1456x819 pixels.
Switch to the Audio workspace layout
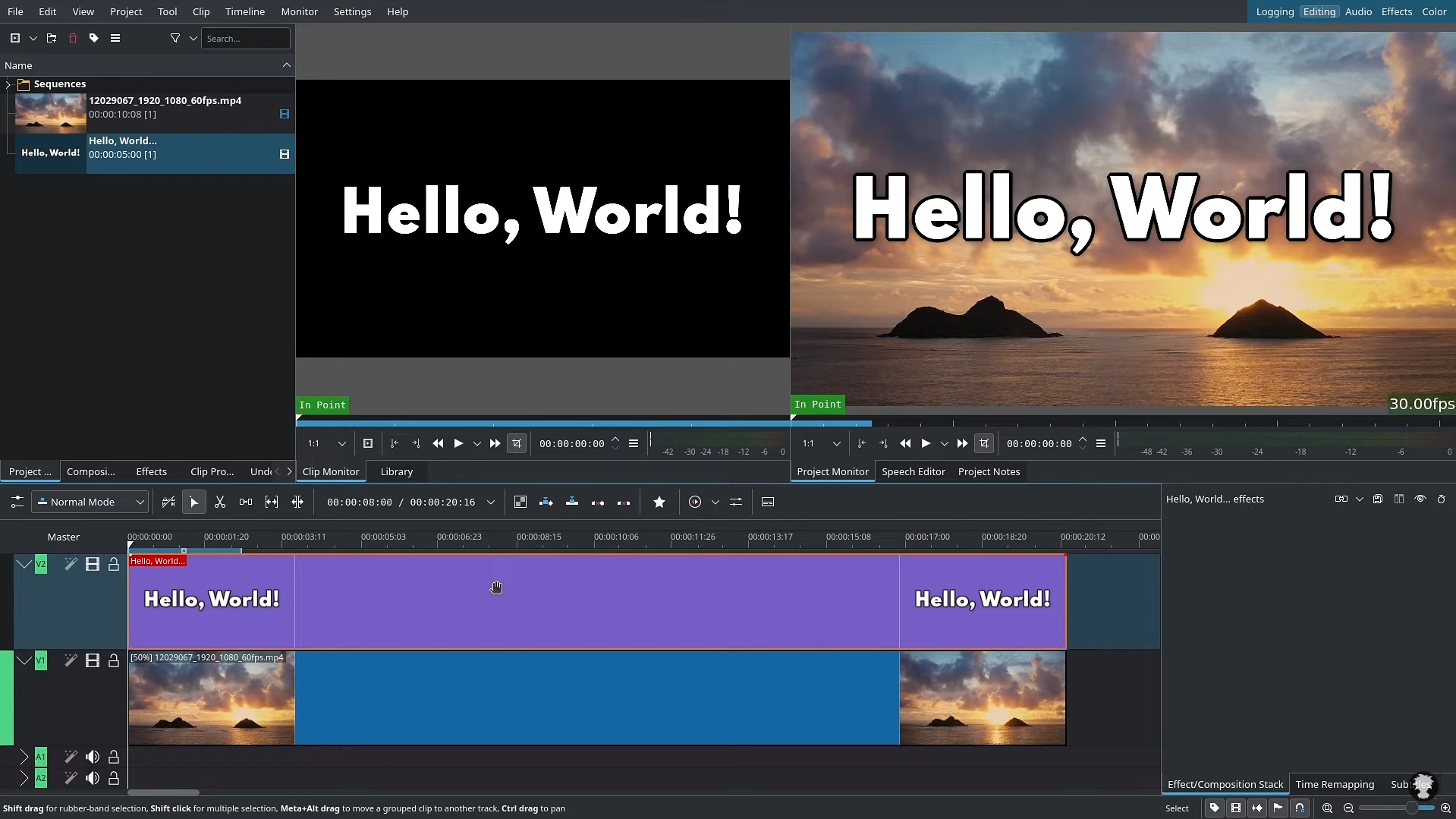tap(1357, 11)
